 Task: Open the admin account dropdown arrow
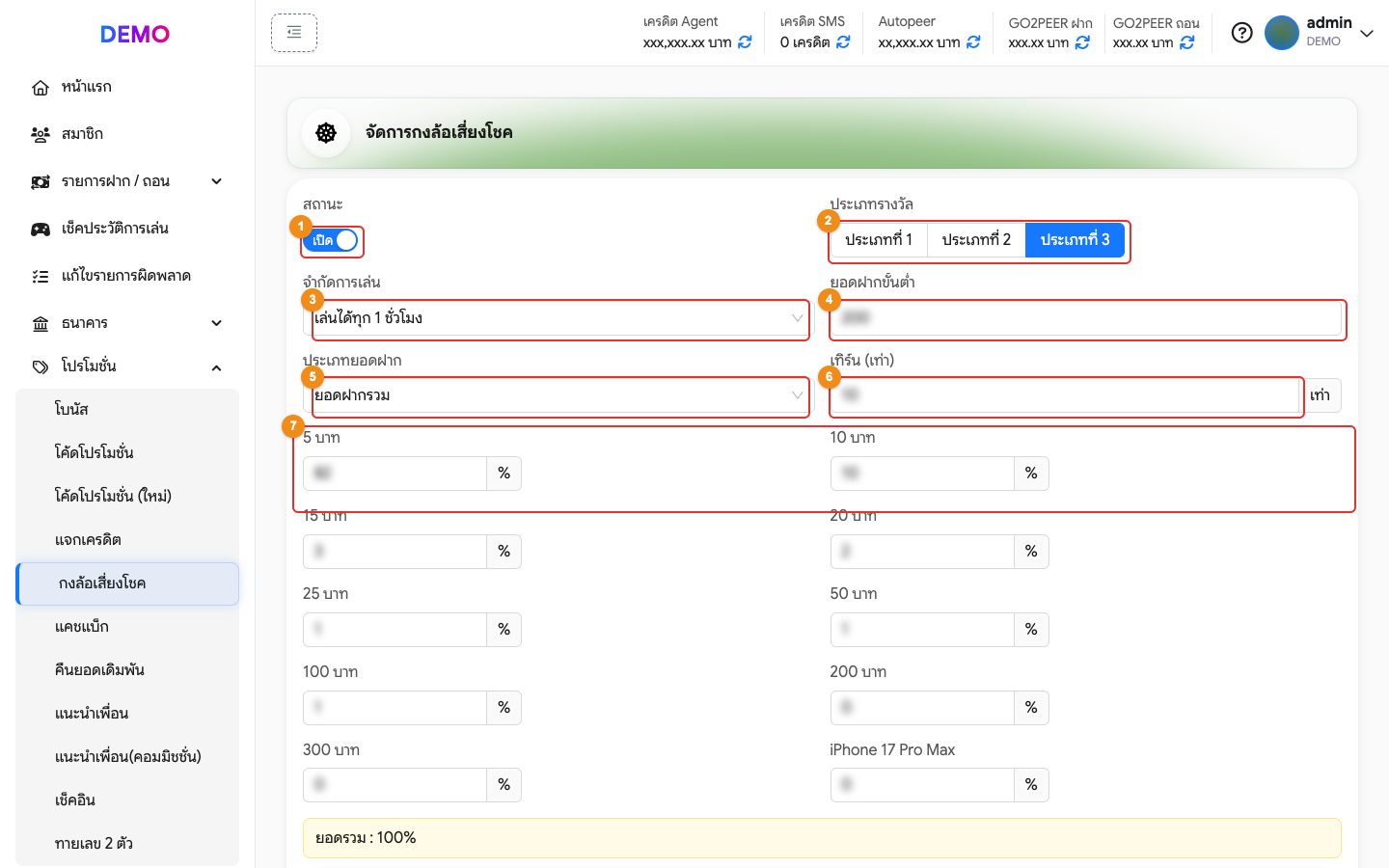1367,34
